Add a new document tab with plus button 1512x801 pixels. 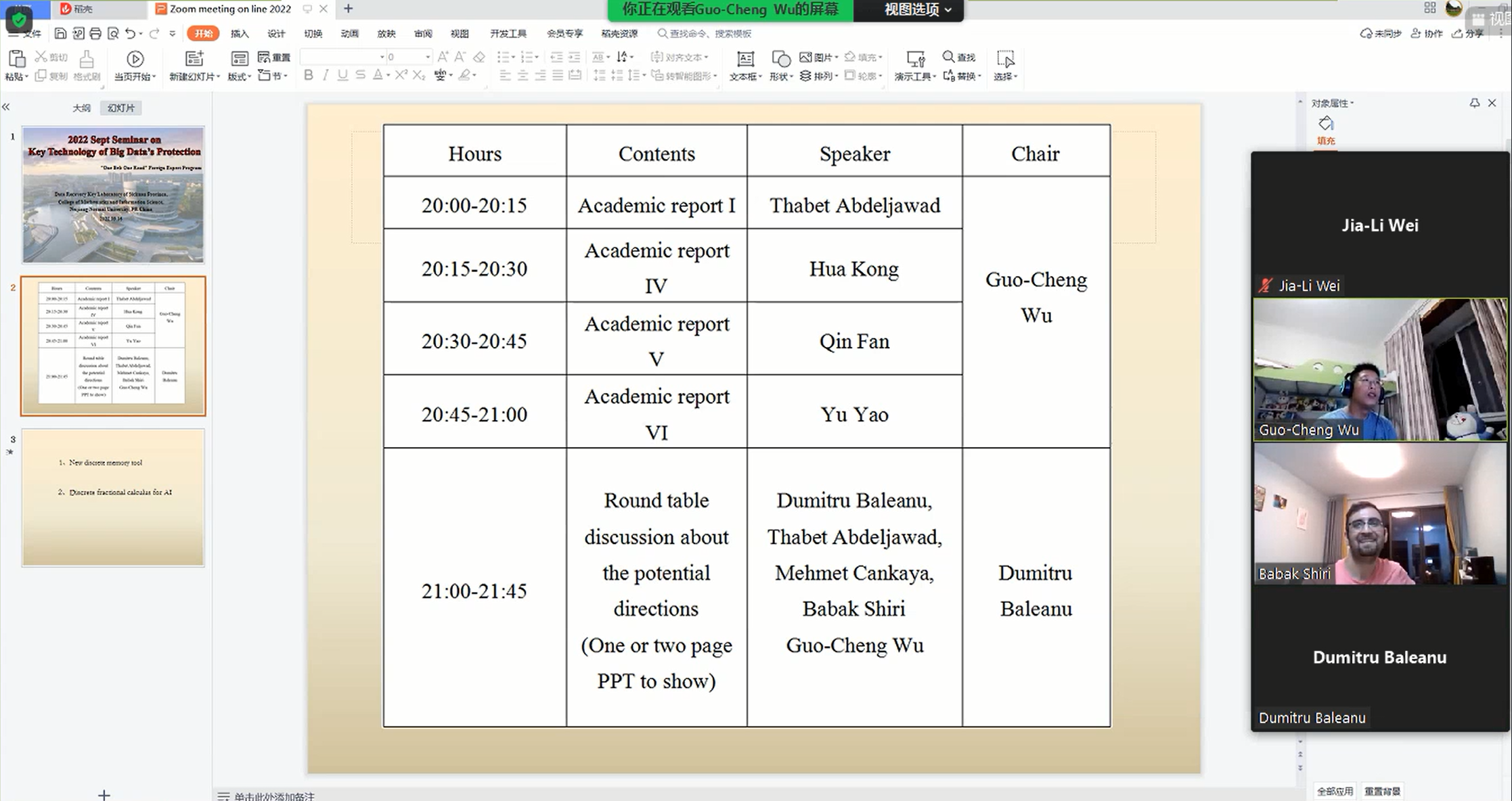(349, 9)
